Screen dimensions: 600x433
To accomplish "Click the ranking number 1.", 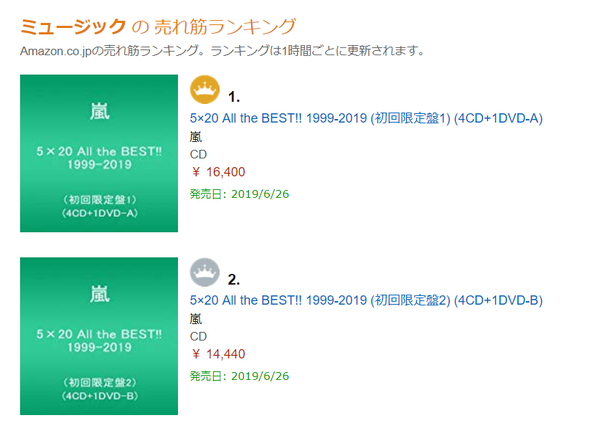I will click(x=234, y=97).
